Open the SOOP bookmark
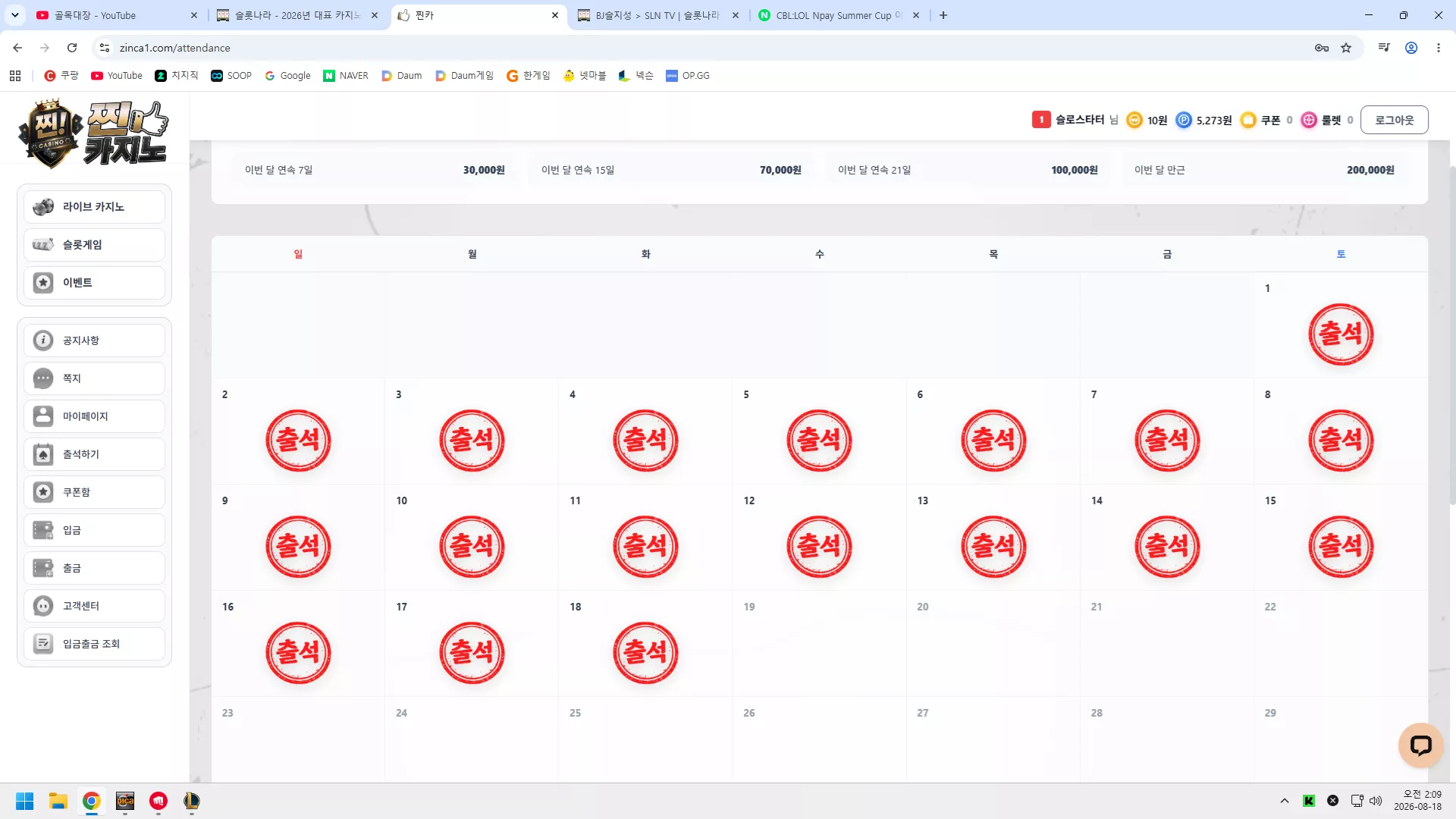 (231, 76)
